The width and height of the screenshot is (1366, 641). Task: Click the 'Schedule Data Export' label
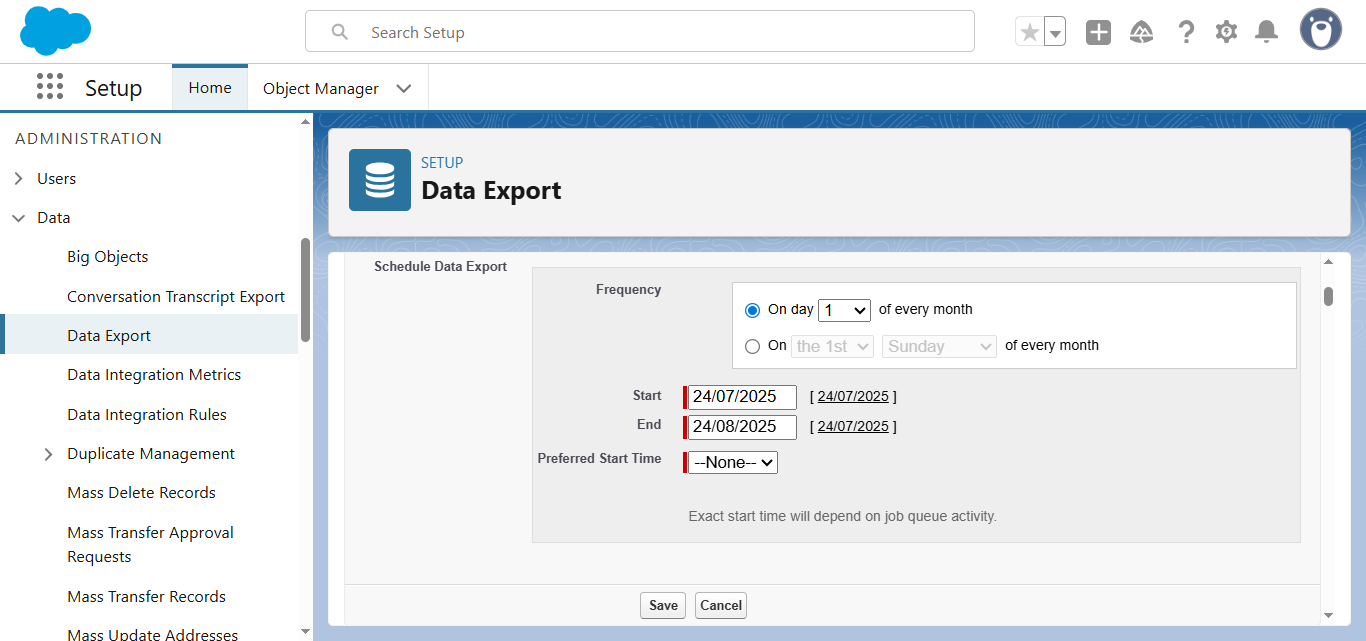click(441, 267)
